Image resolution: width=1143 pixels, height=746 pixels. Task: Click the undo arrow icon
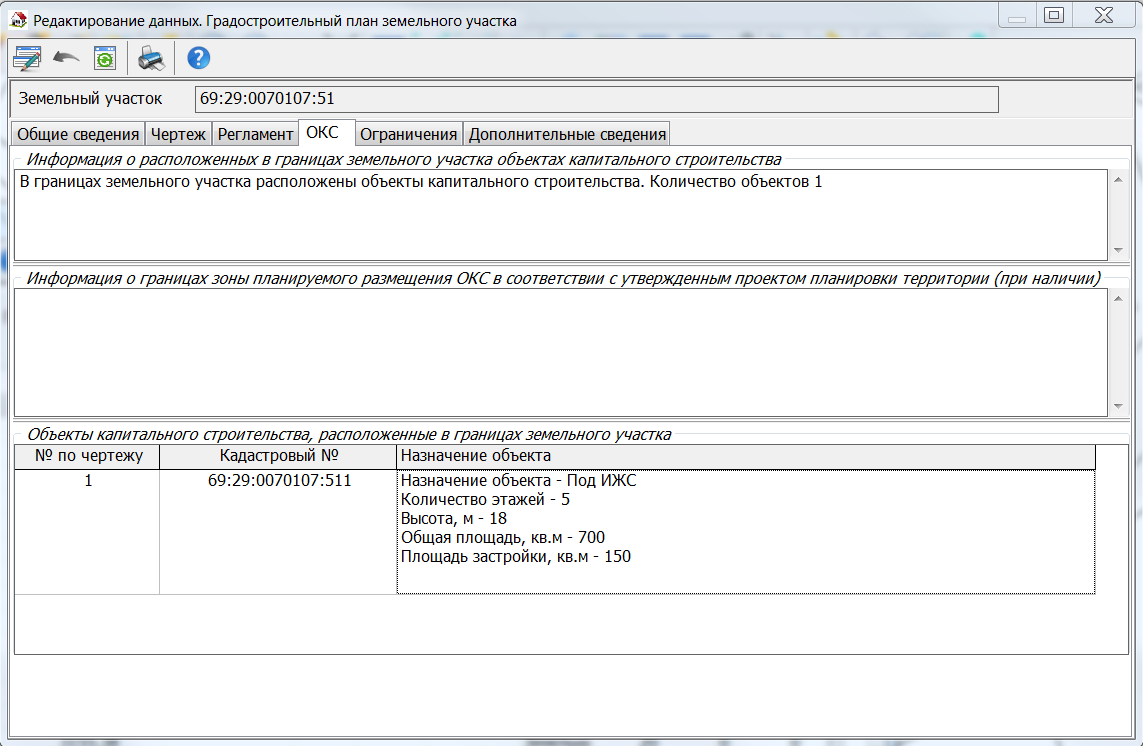coord(64,57)
